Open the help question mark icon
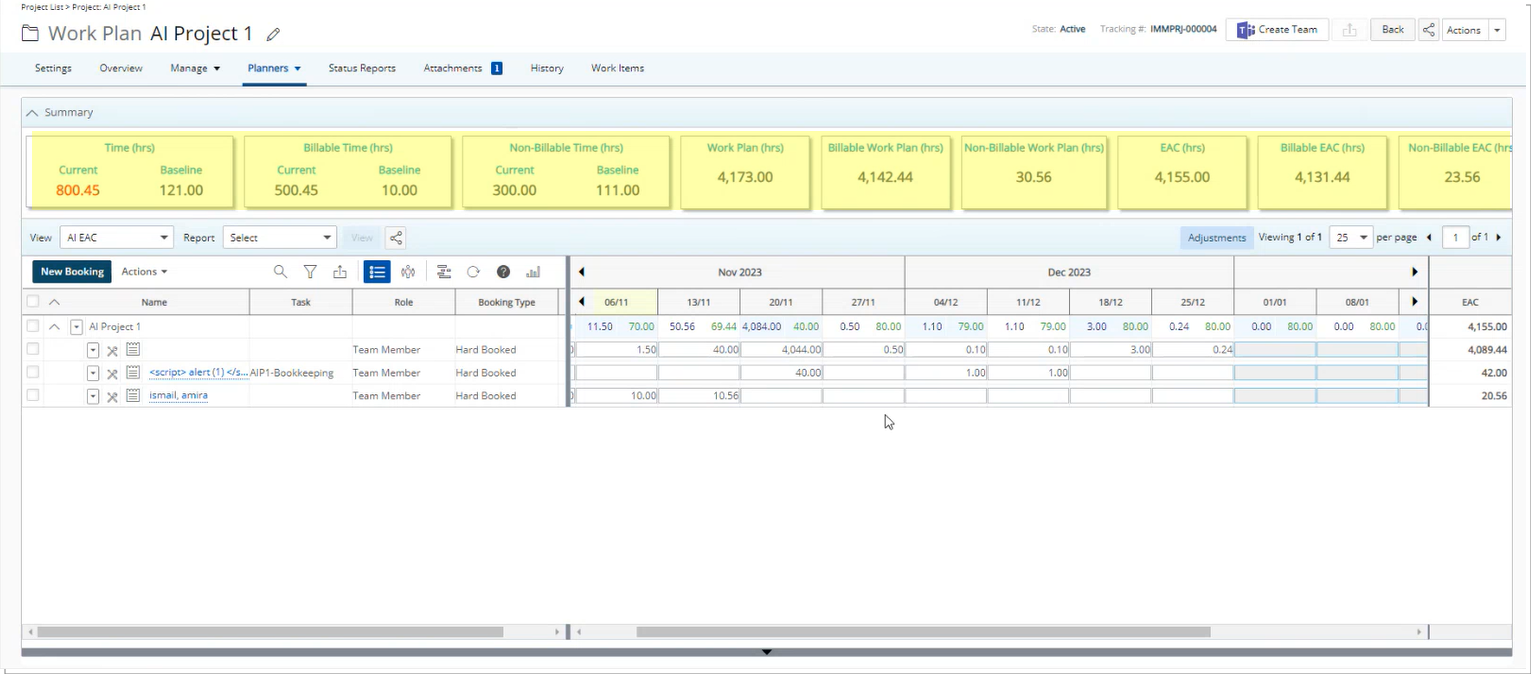This screenshot has height=674, width=1531. point(504,272)
